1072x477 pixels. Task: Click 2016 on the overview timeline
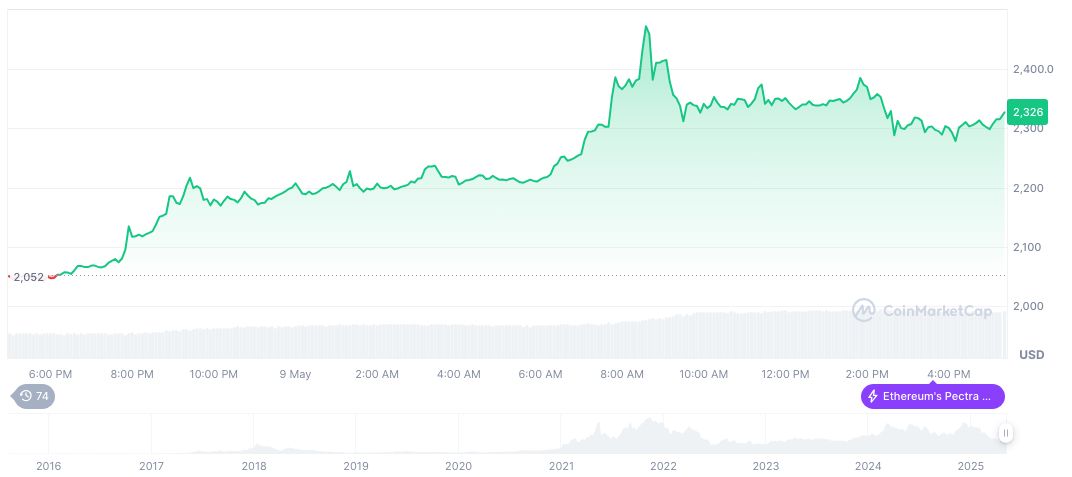[x=48, y=466]
